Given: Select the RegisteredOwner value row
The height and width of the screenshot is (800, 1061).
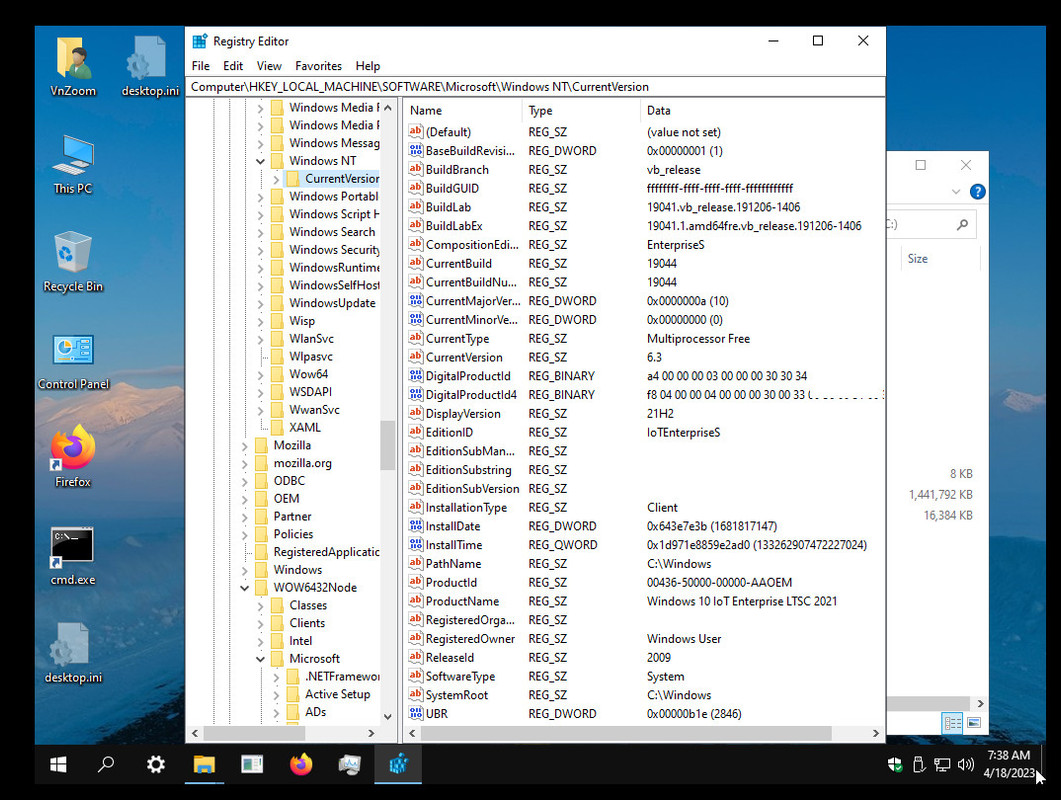Looking at the screenshot, I should click(645, 639).
